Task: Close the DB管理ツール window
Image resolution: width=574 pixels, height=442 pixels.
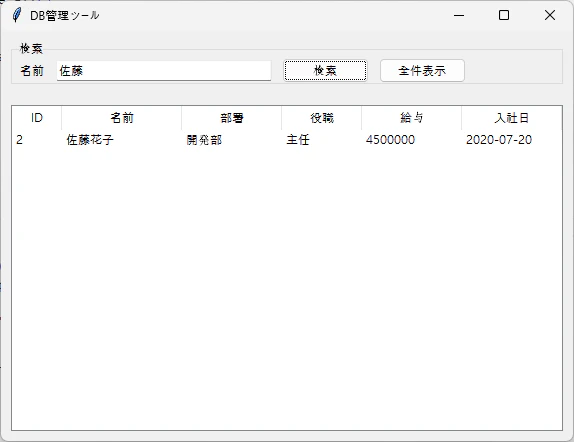Action: tap(550, 15)
